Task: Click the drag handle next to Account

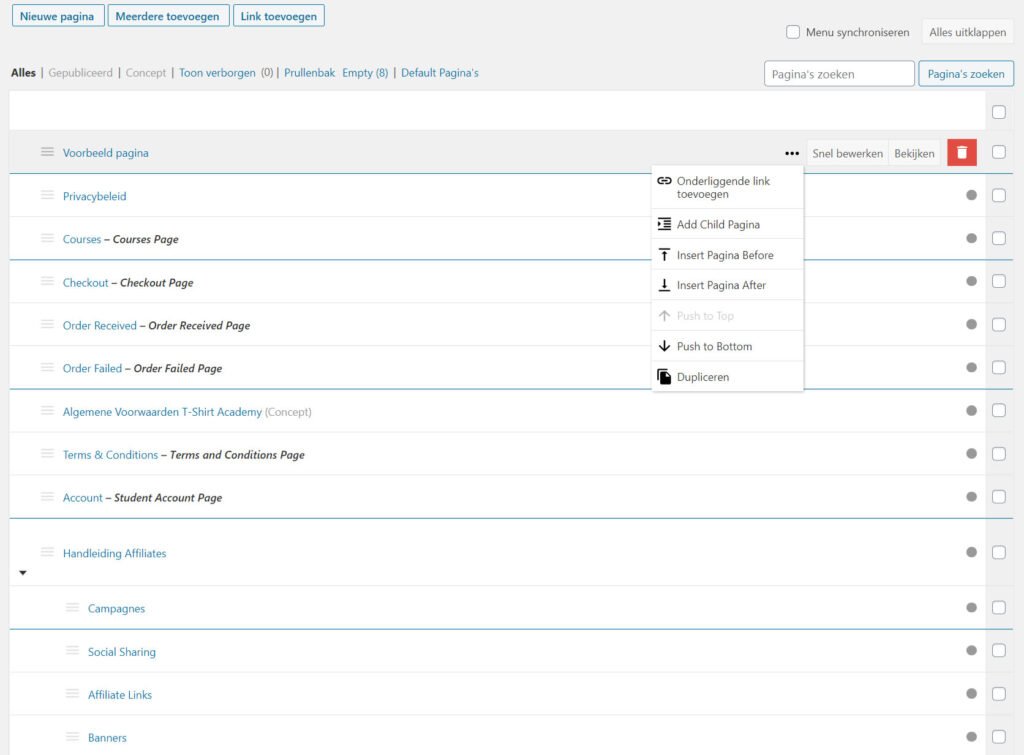Action: coord(47,497)
